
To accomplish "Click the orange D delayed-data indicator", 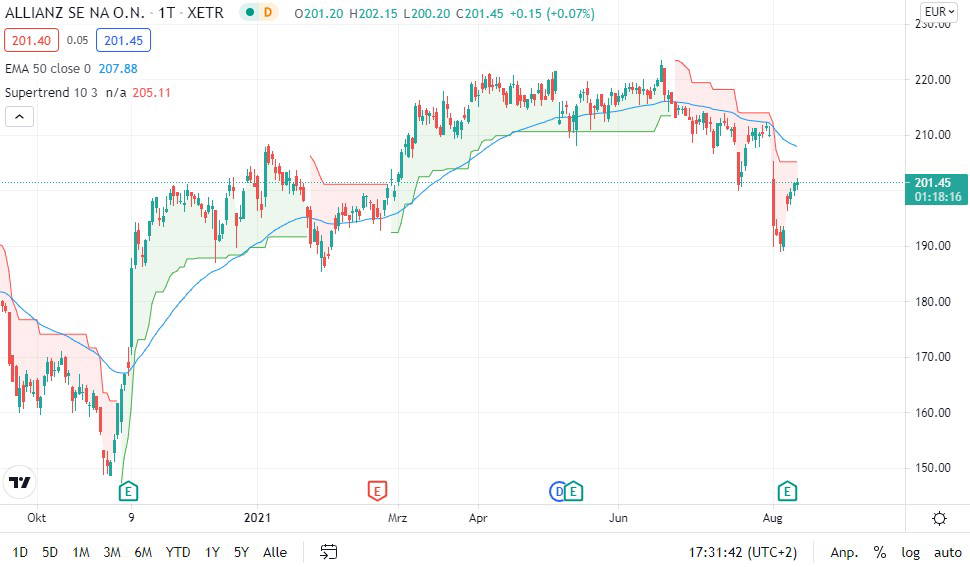I will pyautogui.click(x=268, y=12).
